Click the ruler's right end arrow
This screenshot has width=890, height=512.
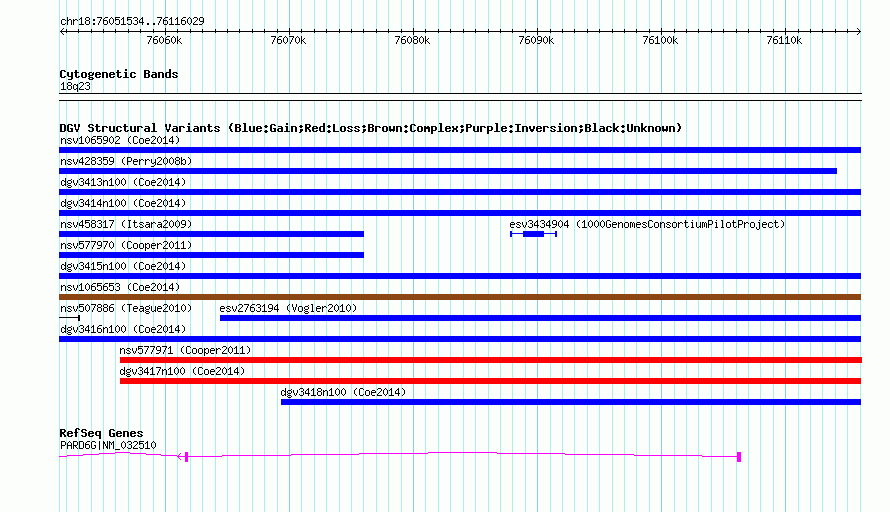(x=858, y=31)
